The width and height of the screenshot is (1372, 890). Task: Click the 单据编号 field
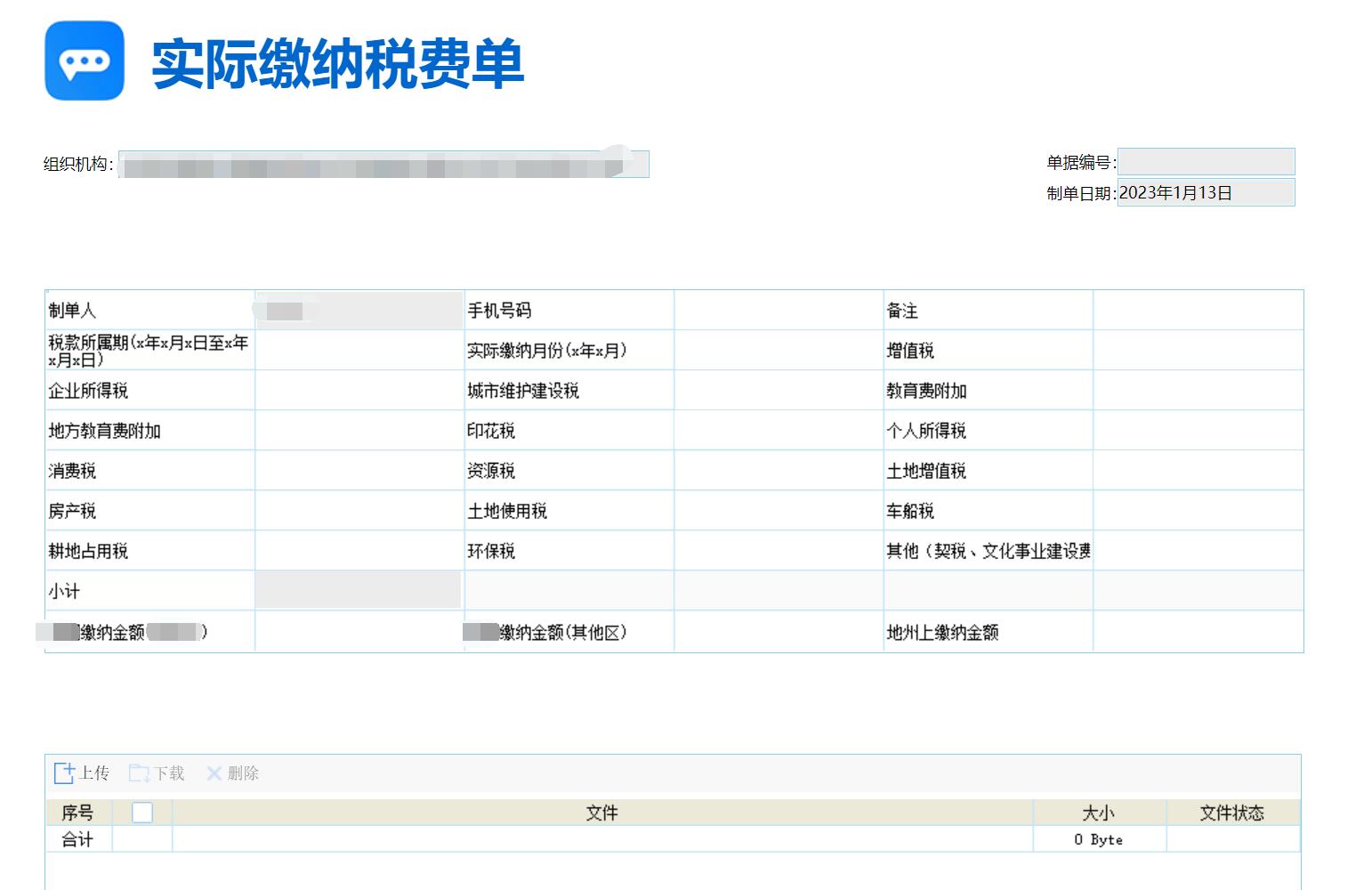1206,162
